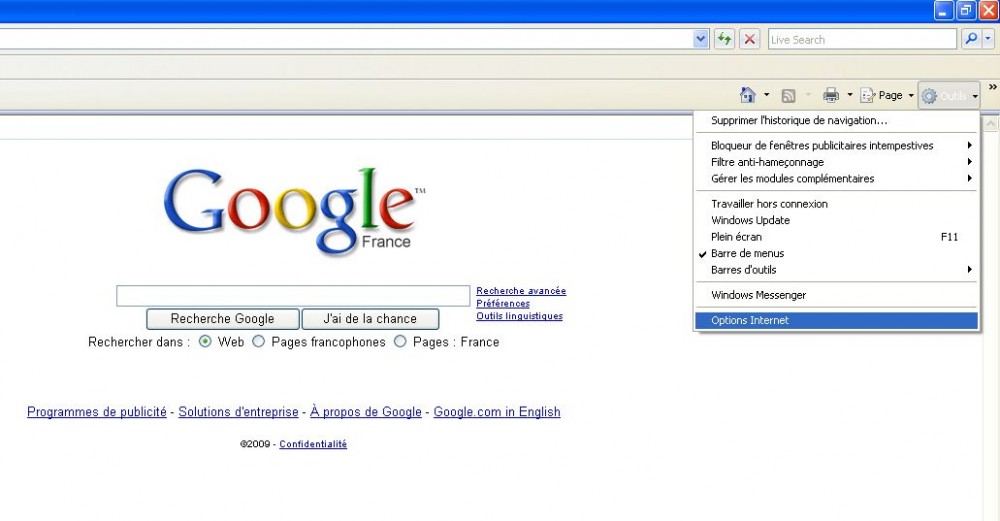
Task: Select Supprimer l'historique de navigation
Action: coord(836,120)
